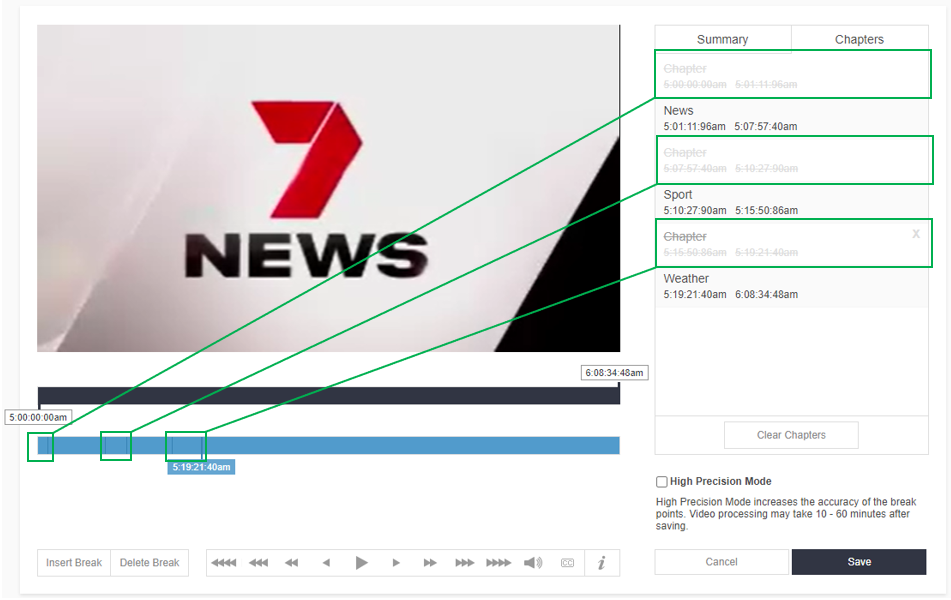Click the 6:08:34:48am end time label

[614, 372]
